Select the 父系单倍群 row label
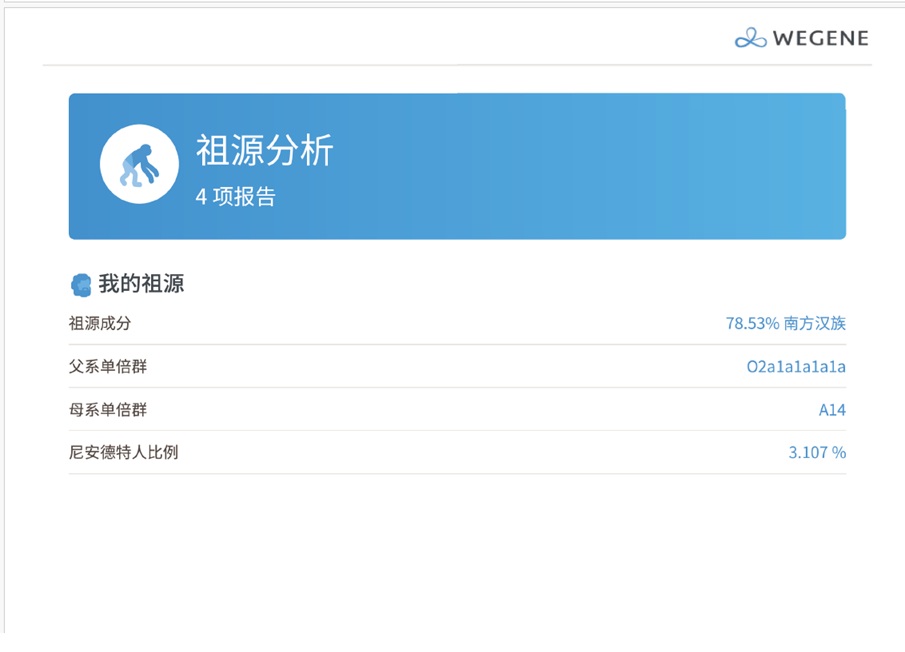The height and width of the screenshot is (652, 905). (108, 366)
